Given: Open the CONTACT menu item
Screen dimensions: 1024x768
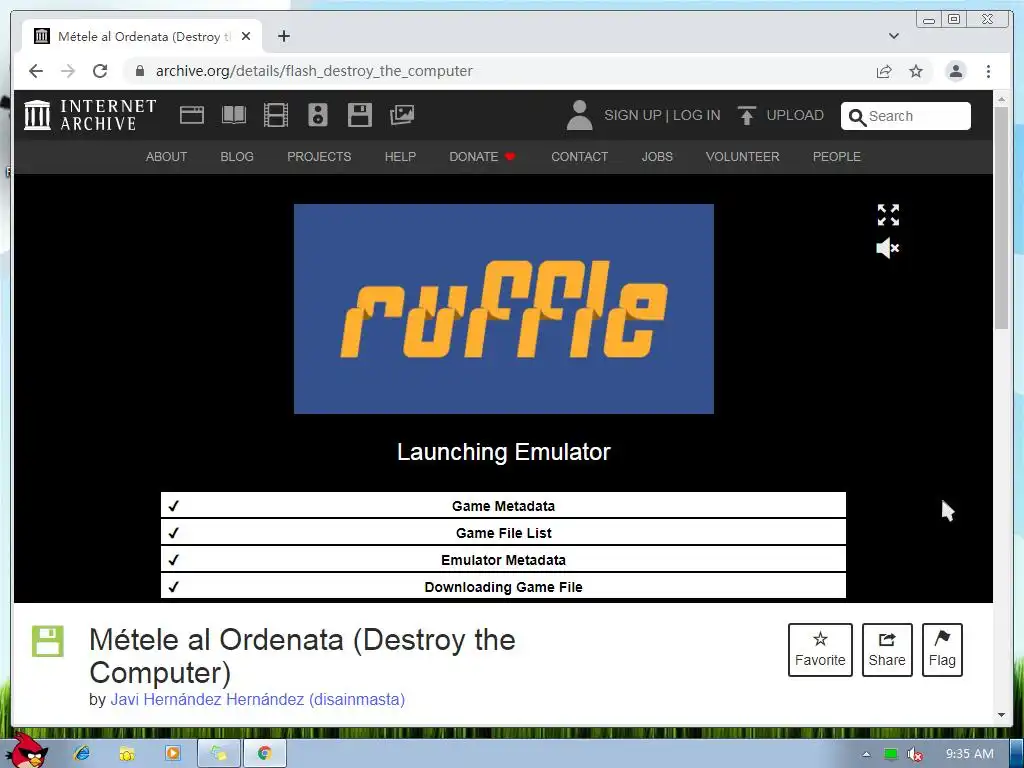Looking at the screenshot, I should 579,157.
